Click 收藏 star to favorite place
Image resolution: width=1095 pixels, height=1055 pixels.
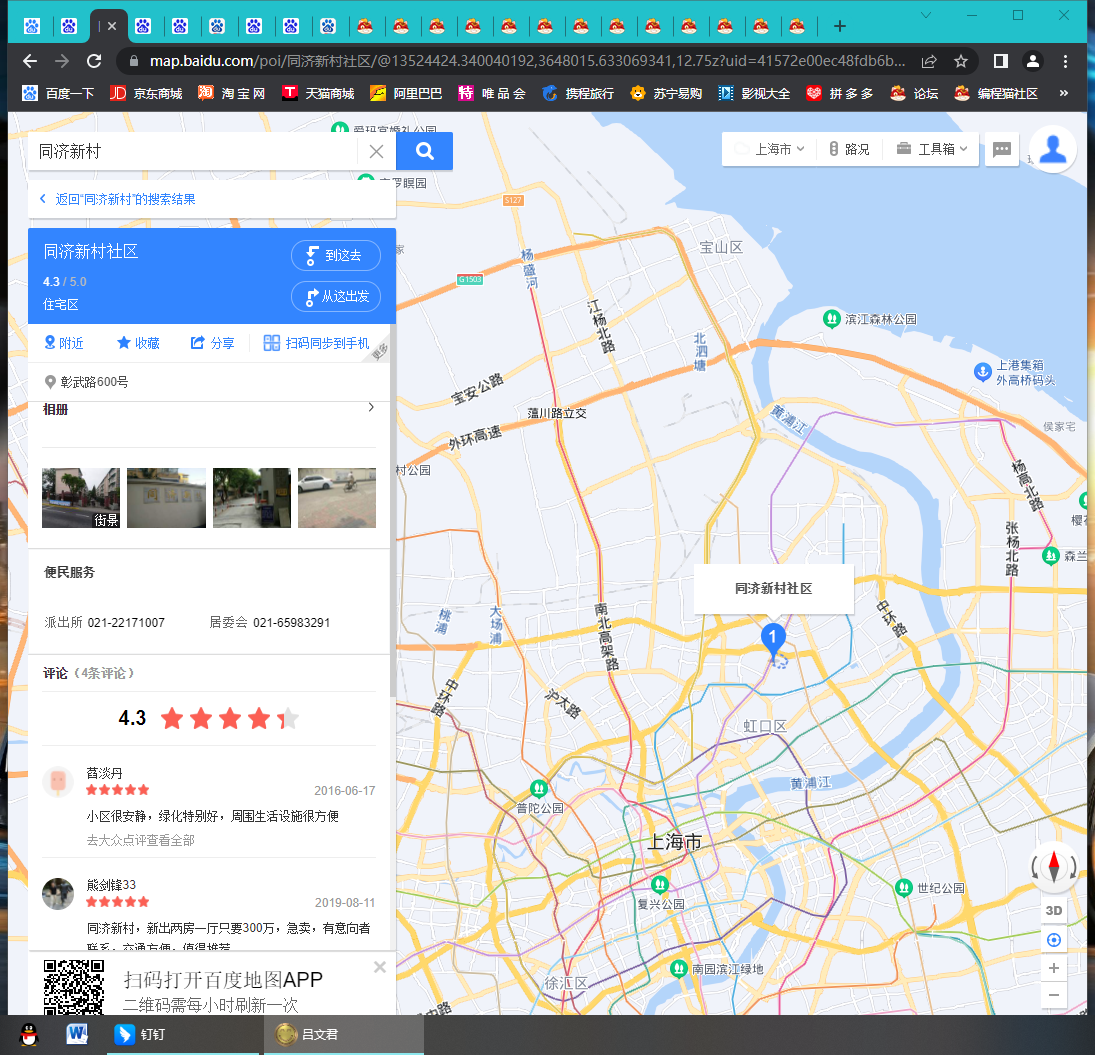pyautogui.click(x=138, y=343)
